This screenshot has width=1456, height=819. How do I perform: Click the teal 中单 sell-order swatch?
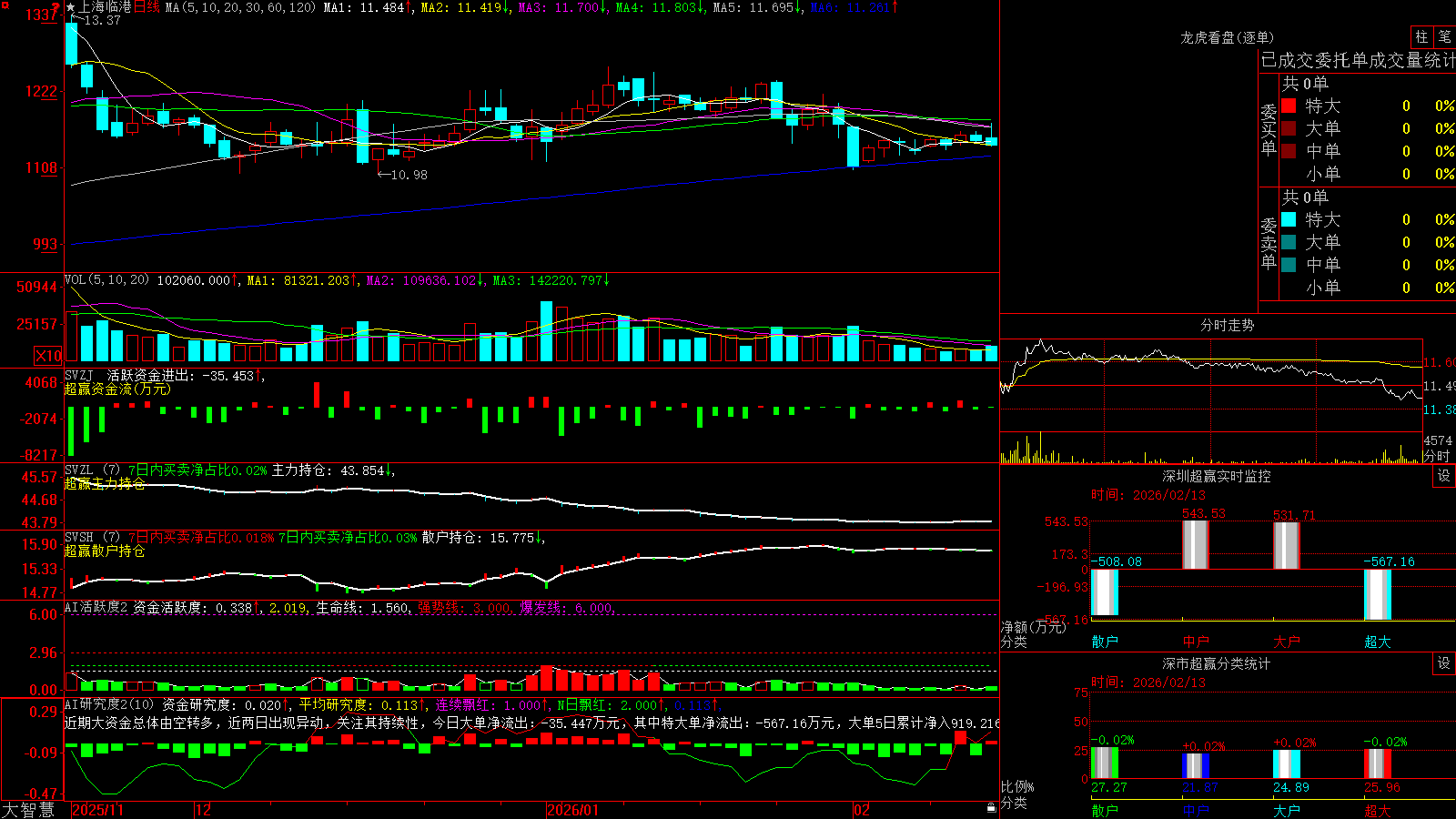1289,265
